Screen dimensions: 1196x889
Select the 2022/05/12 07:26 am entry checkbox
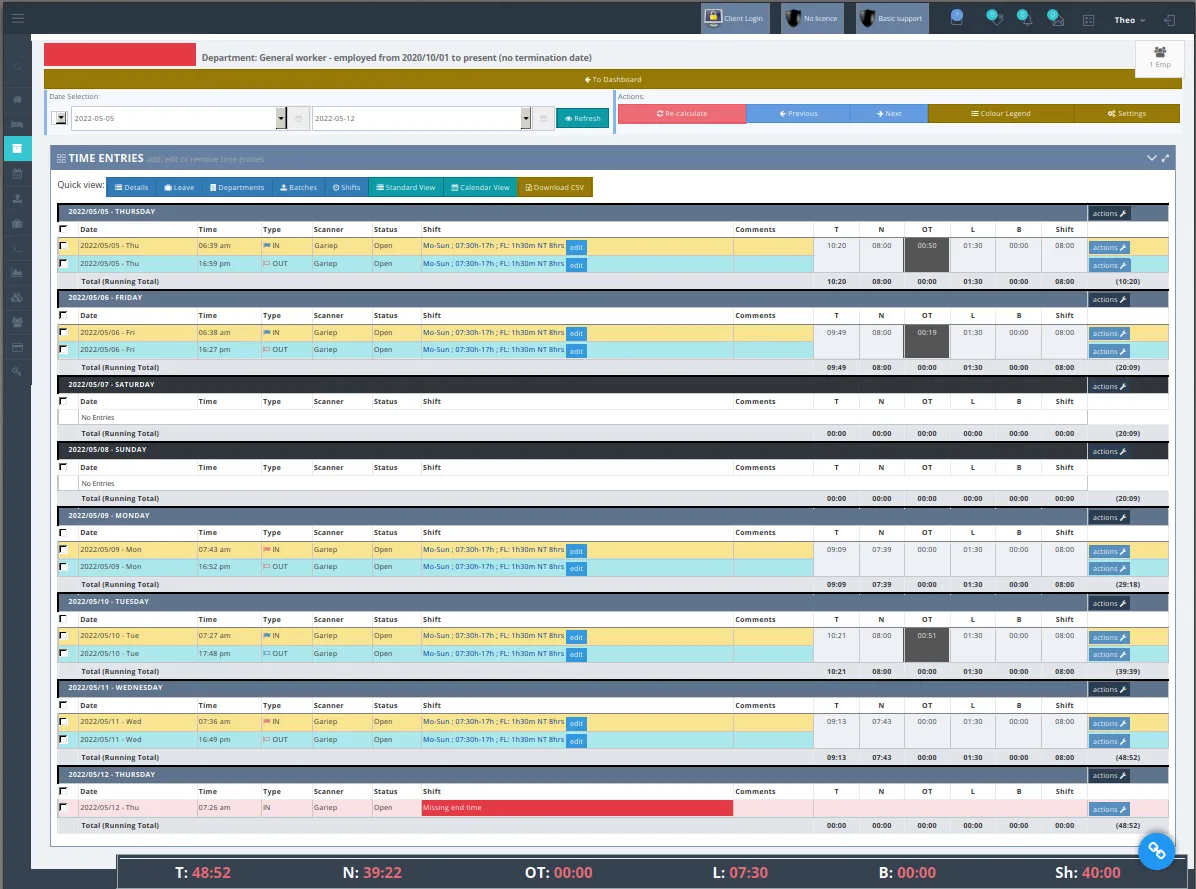[x=63, y=807]
